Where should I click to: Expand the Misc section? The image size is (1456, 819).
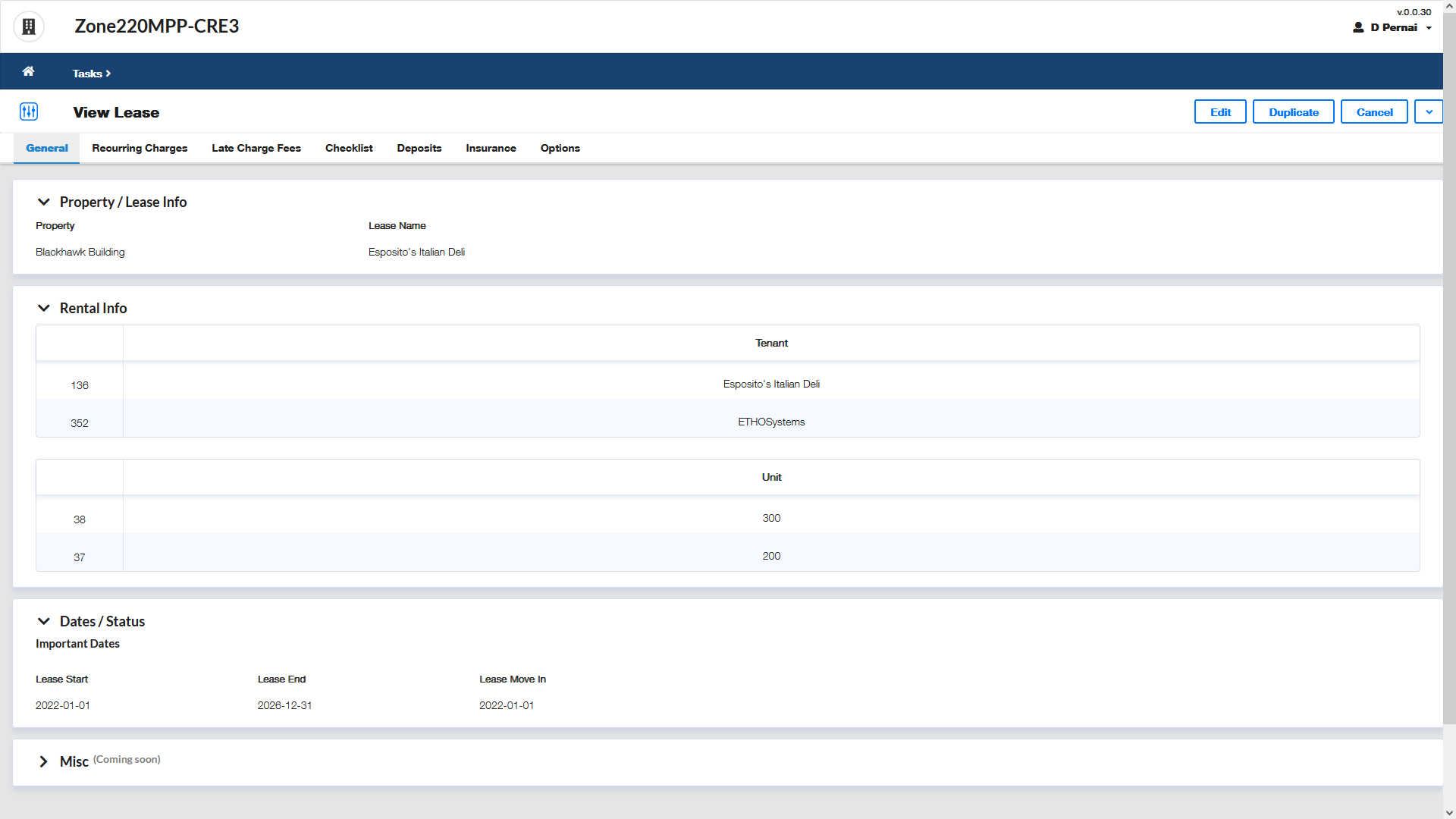click(x=44, y=761)
